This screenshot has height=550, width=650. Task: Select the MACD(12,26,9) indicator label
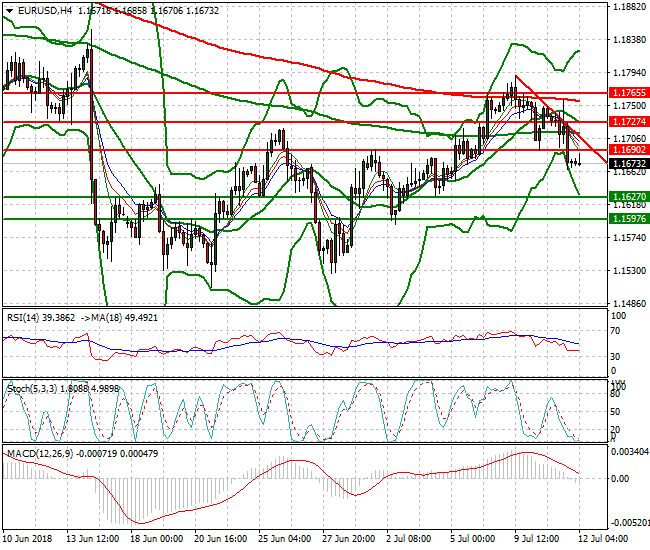click(x=40, y=454)
